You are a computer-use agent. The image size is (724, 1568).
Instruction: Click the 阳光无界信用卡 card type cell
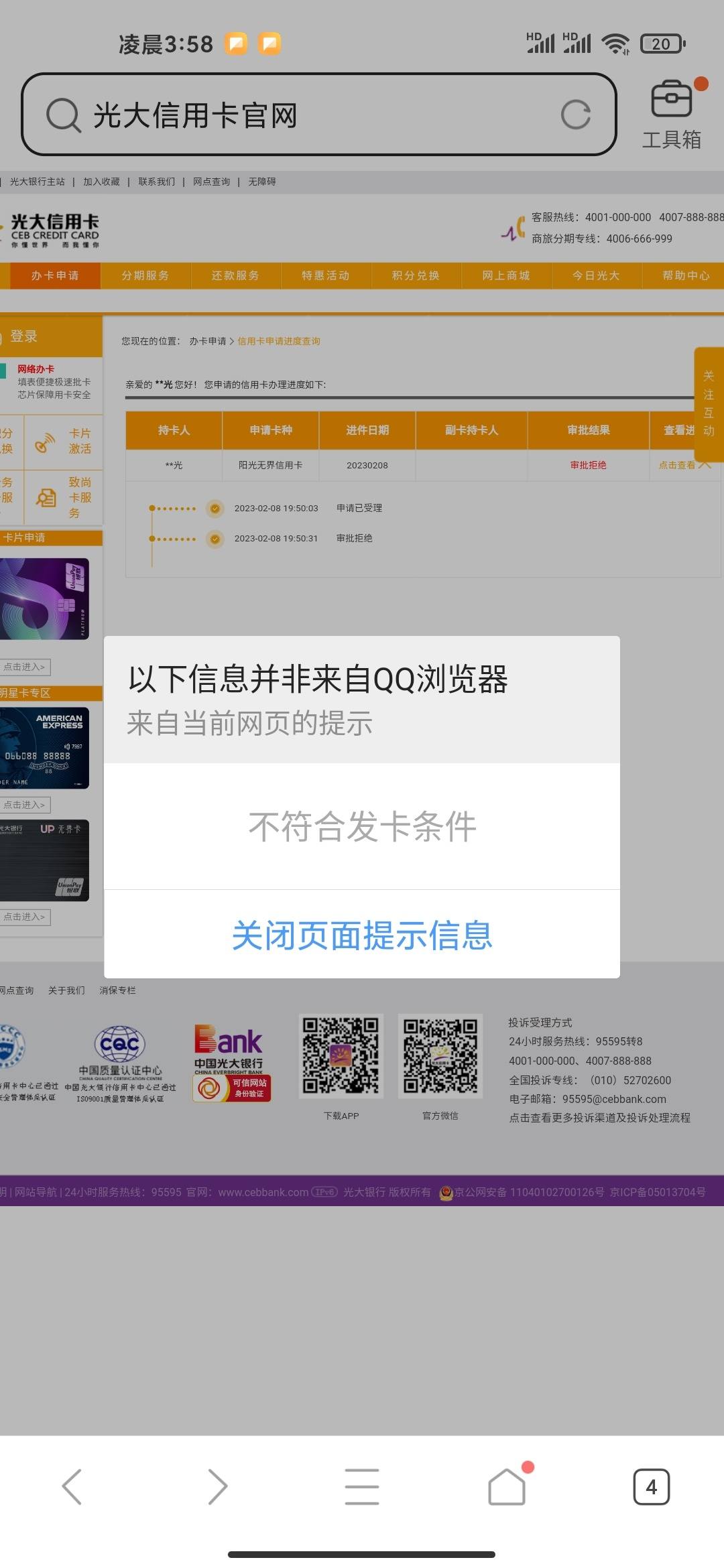point(271,465)
